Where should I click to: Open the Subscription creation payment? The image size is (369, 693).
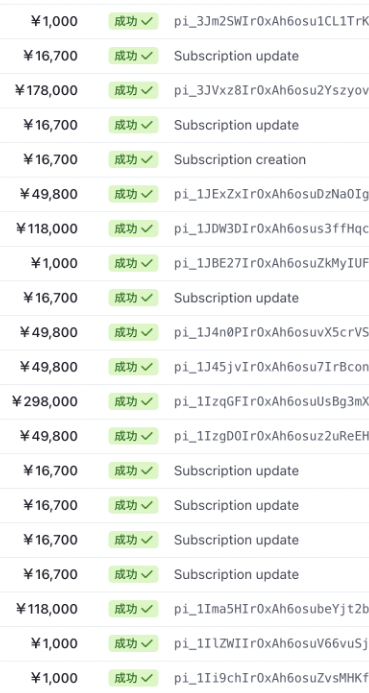[x=240, y=160]
